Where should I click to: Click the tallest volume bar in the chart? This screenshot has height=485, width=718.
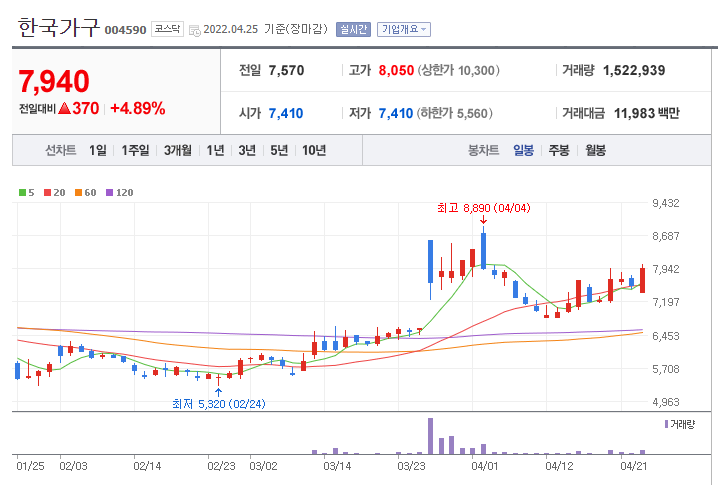pyautogui.click(x=430, y=436)
